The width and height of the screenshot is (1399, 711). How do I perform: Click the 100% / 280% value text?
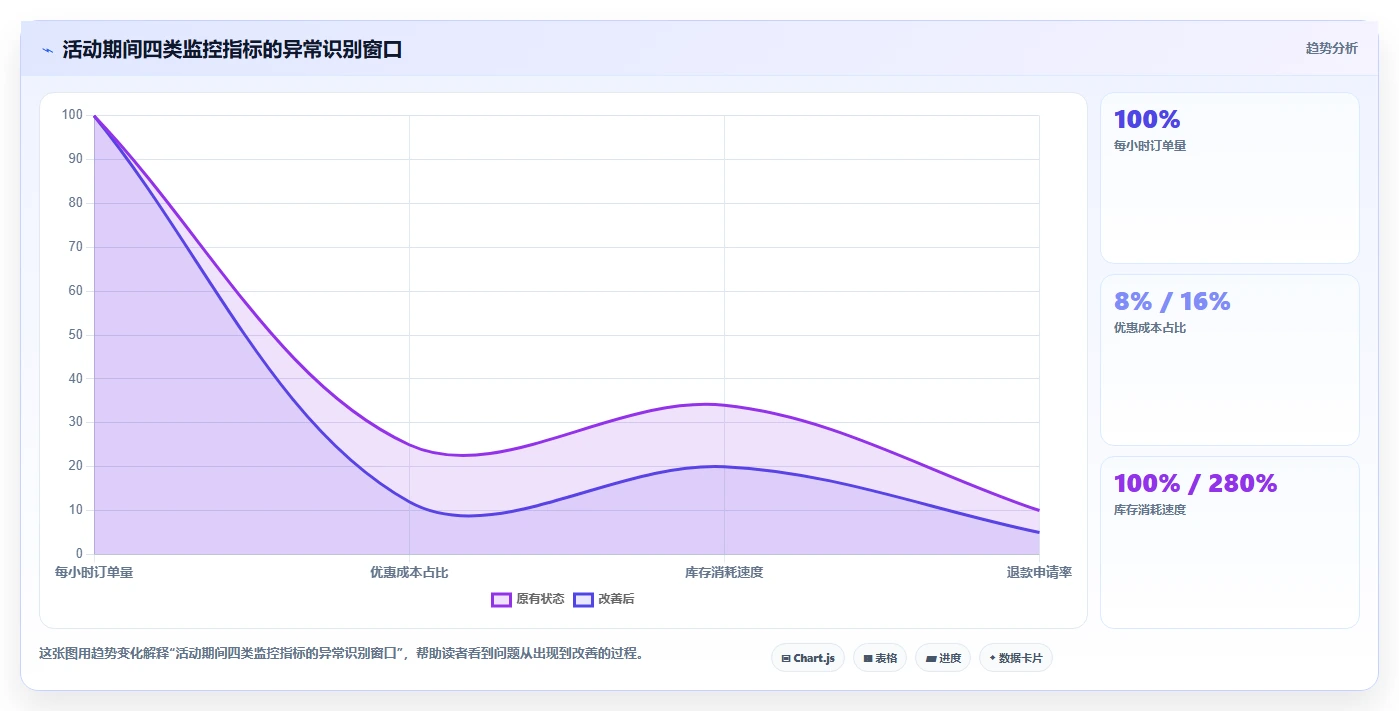[1195, 484]
